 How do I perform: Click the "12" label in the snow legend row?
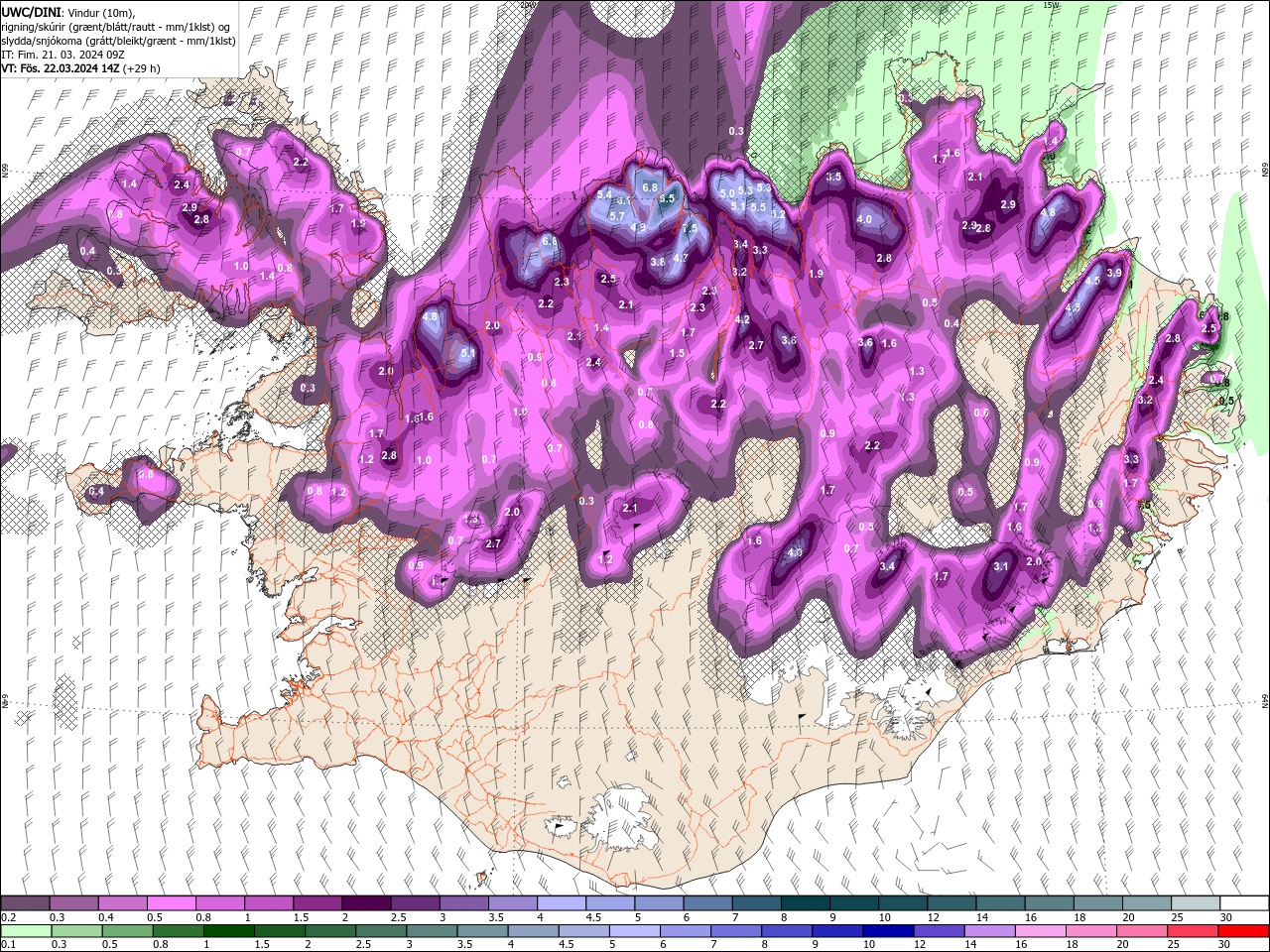click(x=933, y=917)
